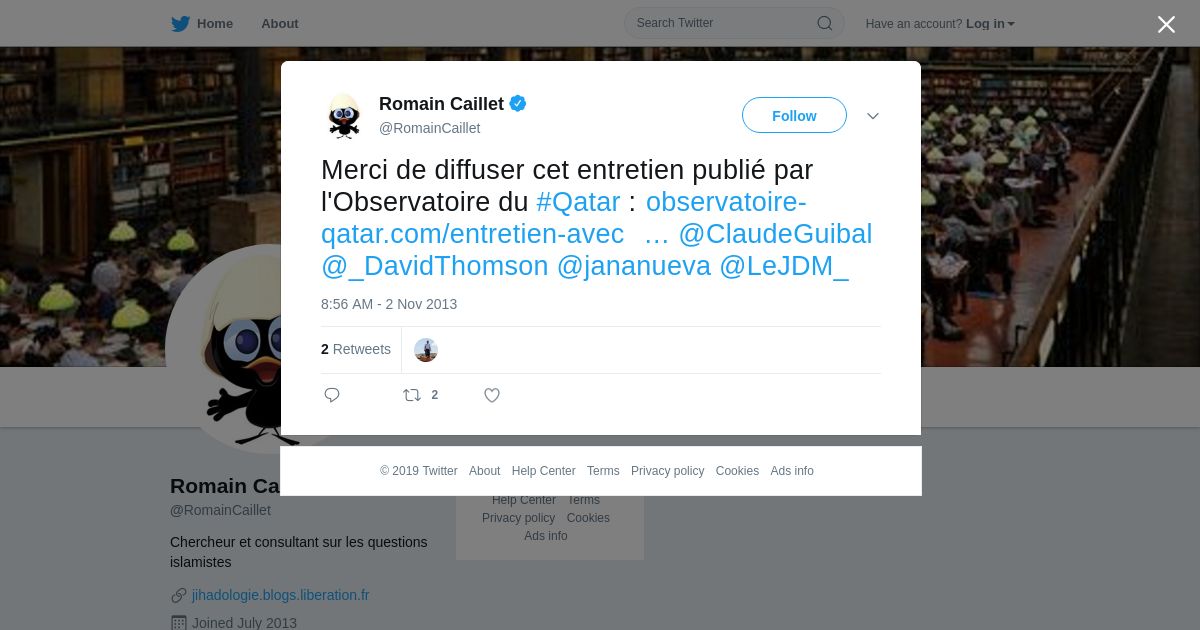Open the tweet options chevron menu

pyautogui.click(x=873, y=116)
